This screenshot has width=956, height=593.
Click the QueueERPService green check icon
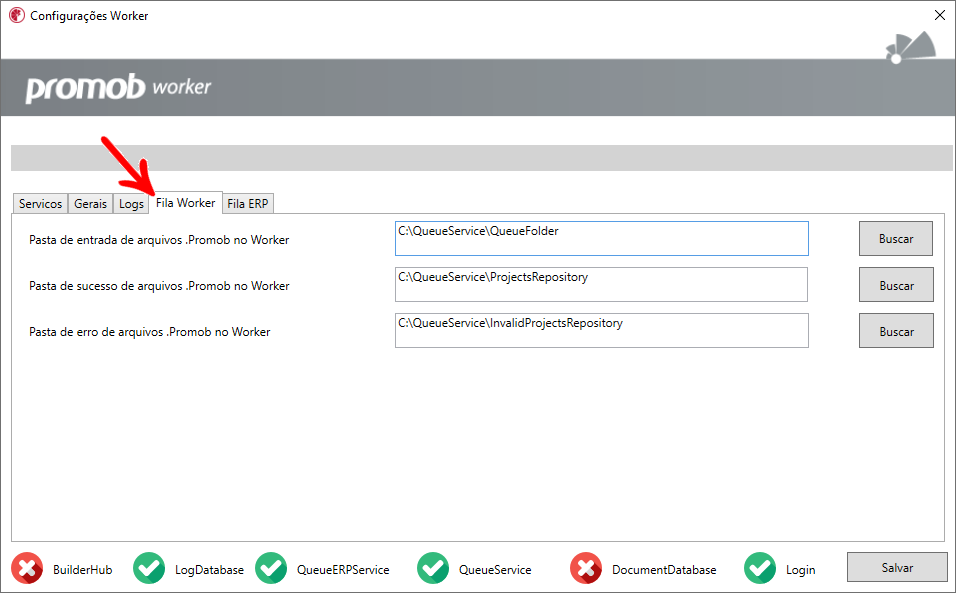271,568
